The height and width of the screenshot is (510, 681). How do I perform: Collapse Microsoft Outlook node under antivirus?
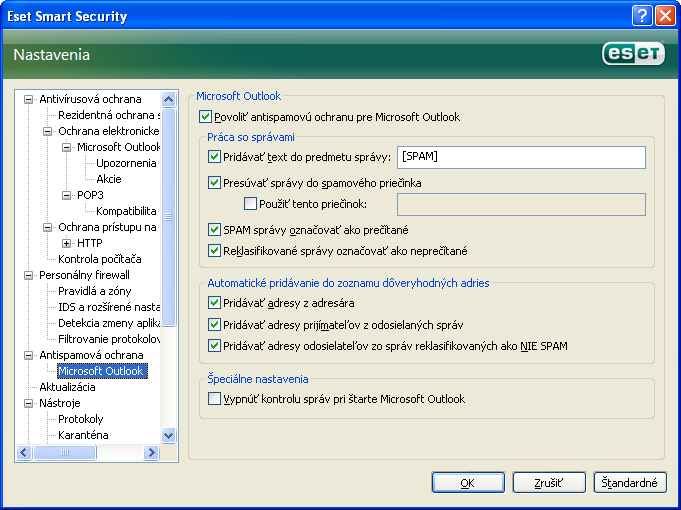point(66,147)
